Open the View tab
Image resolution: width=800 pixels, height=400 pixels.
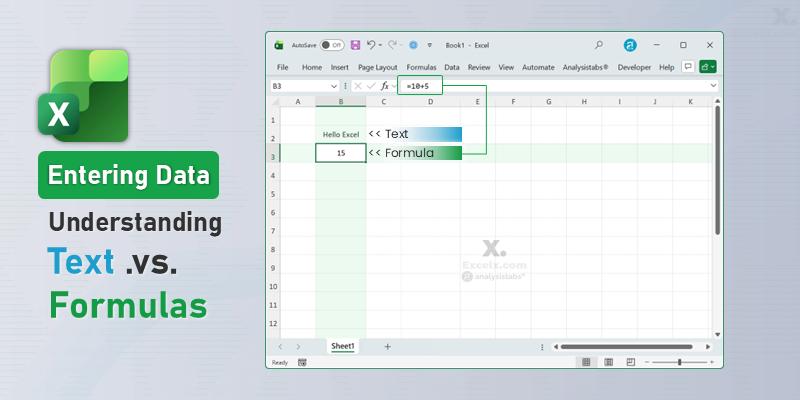506,67
